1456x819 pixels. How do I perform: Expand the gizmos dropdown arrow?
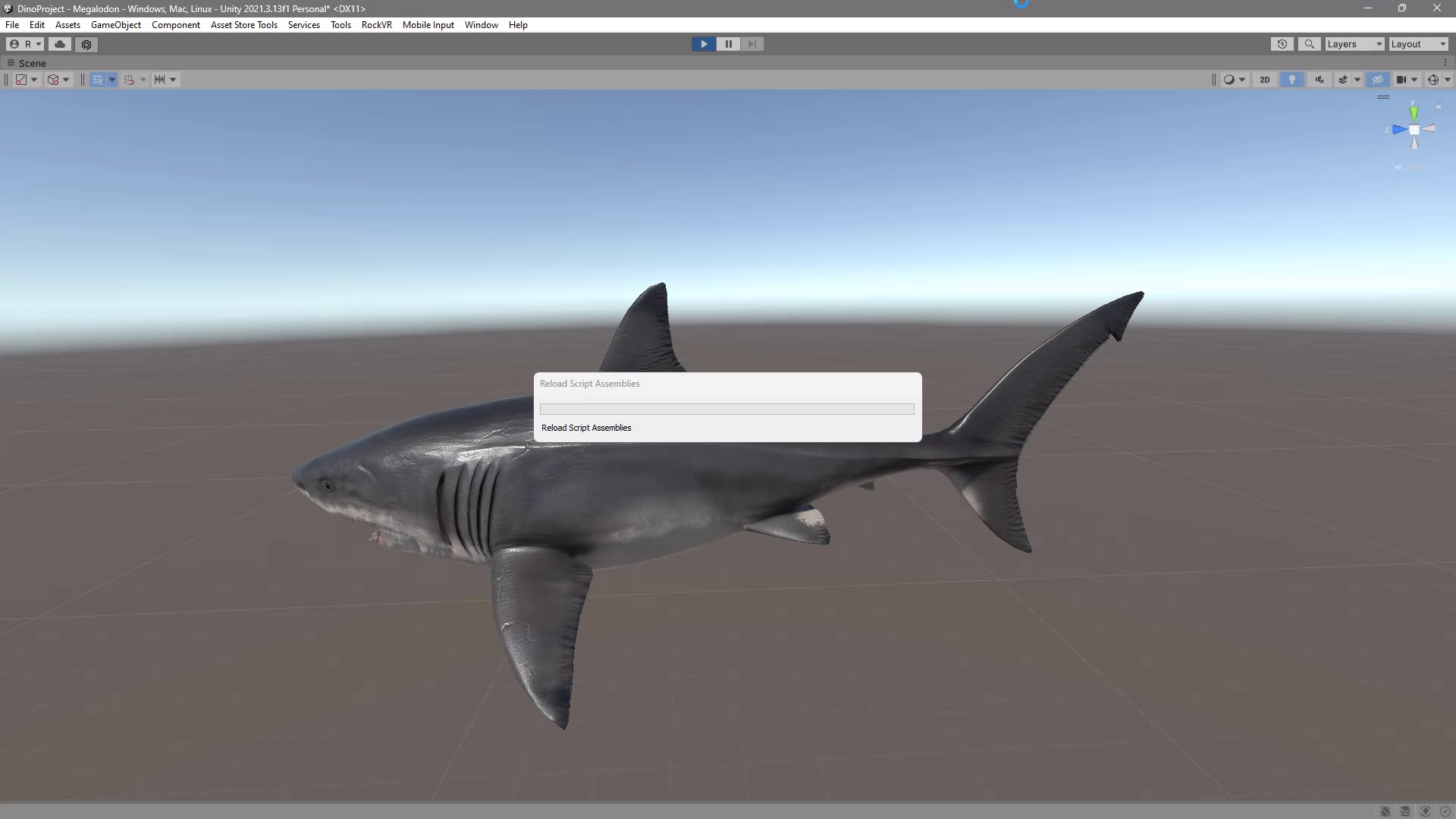[x=1447, y=80]
